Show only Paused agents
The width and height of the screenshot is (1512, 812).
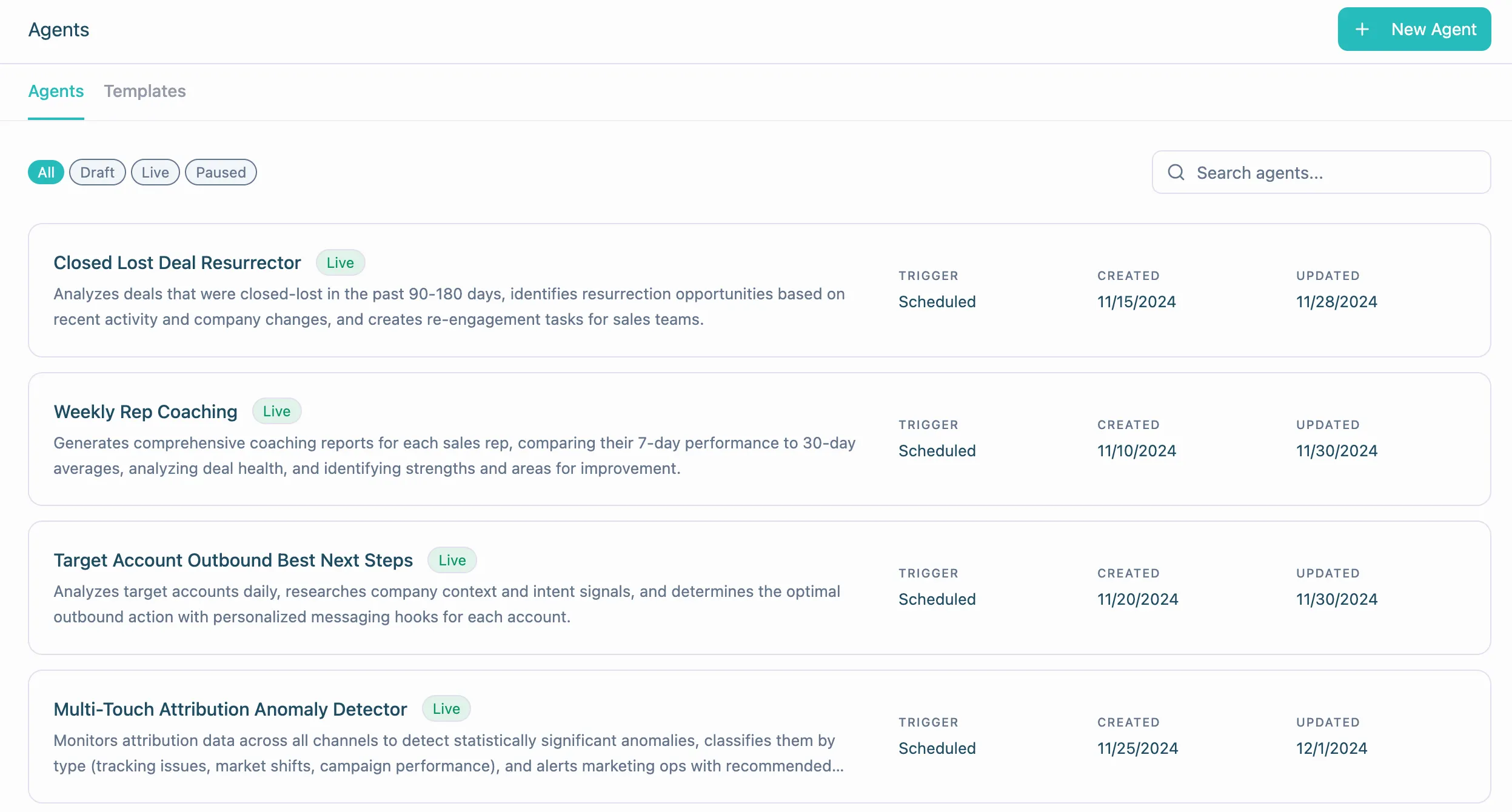[221, 173]
